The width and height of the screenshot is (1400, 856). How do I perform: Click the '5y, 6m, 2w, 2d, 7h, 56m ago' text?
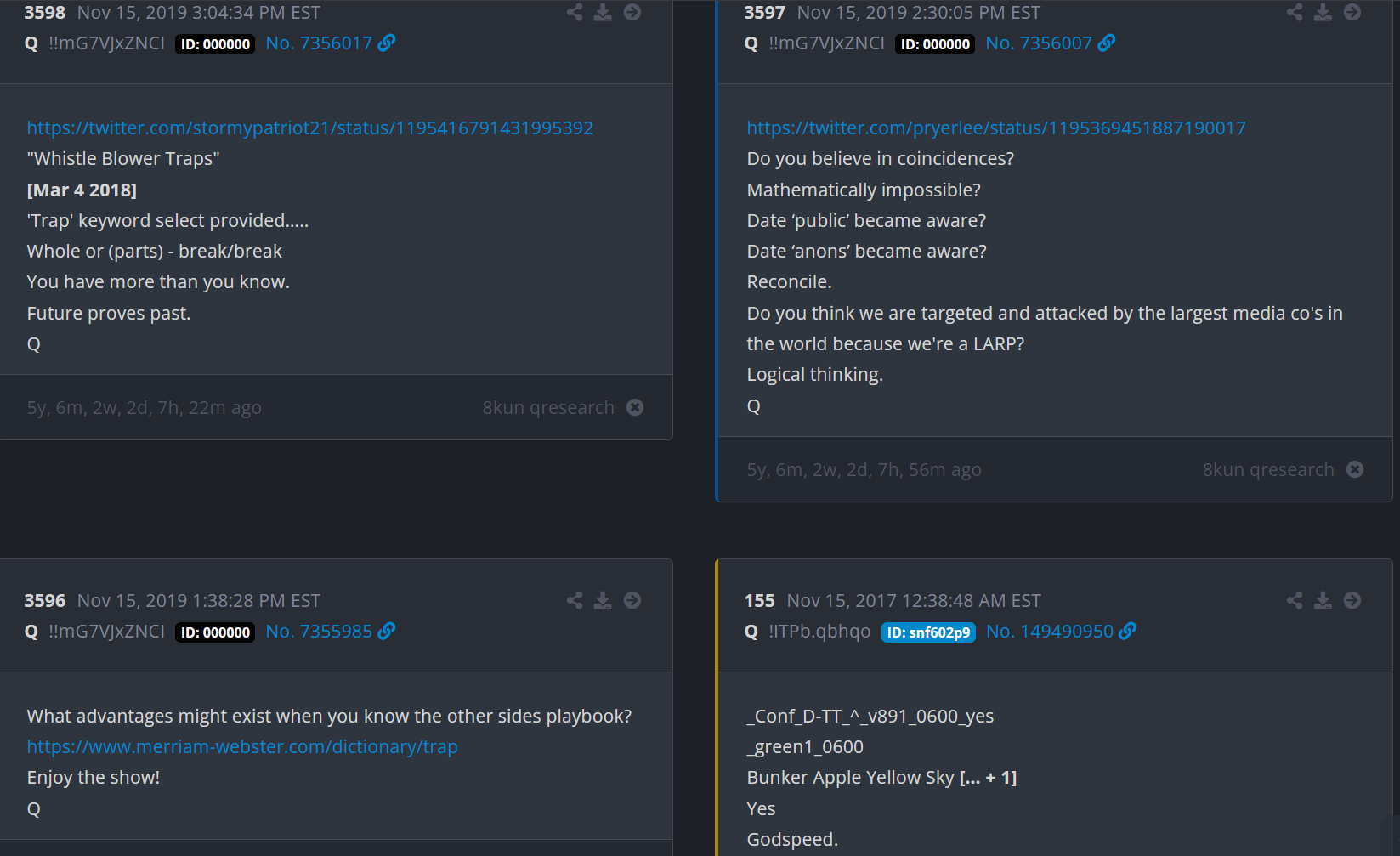tap(864, 469)
